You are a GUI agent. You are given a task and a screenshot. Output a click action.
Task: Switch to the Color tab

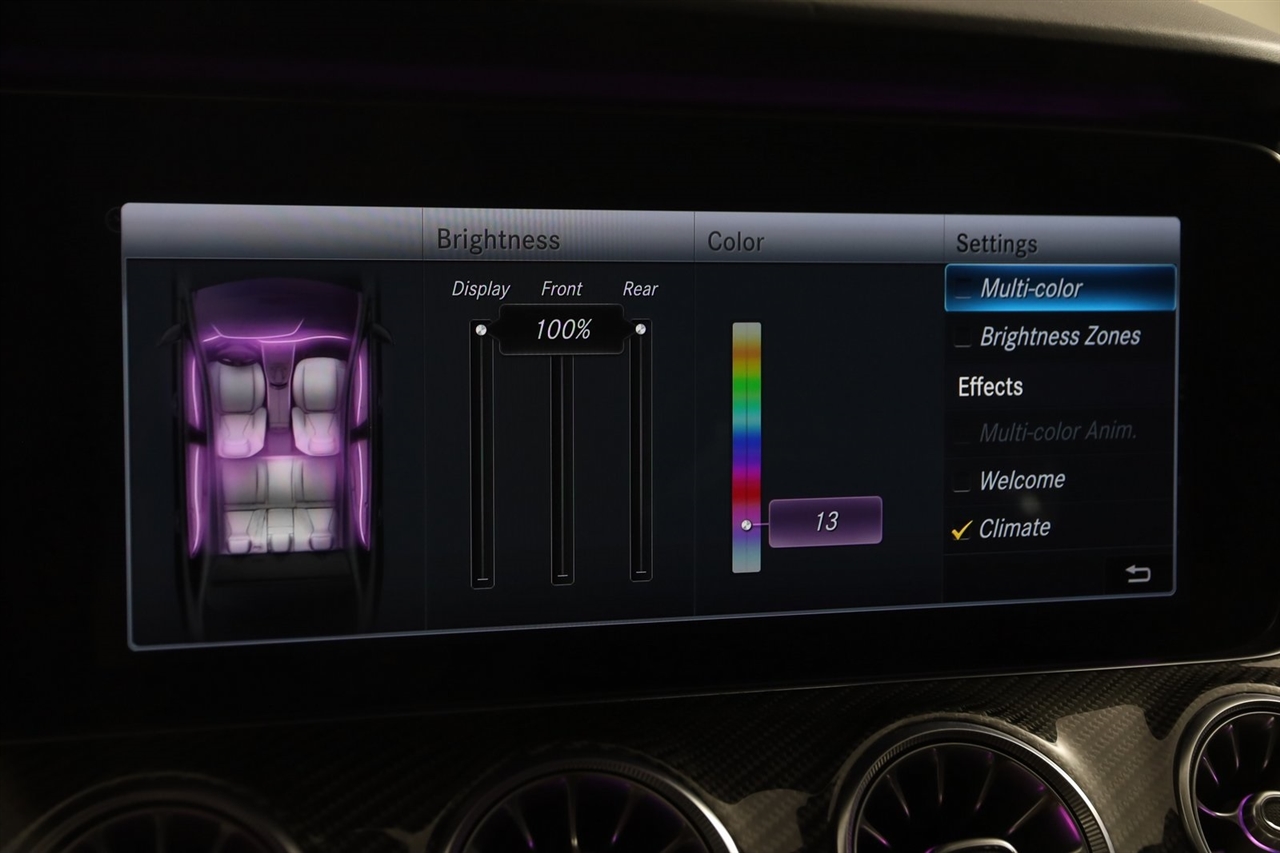(735, 242)
